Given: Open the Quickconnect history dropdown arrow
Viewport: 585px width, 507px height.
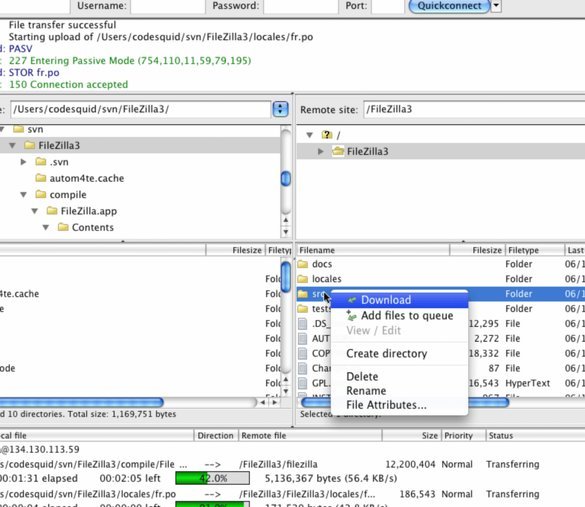Looking at the screenshot, I should pos(496,6).
